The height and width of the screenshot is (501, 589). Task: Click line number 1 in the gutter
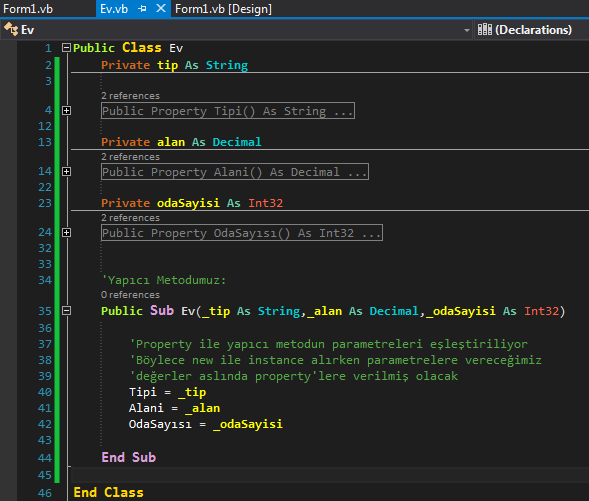(x=48, y=48)
